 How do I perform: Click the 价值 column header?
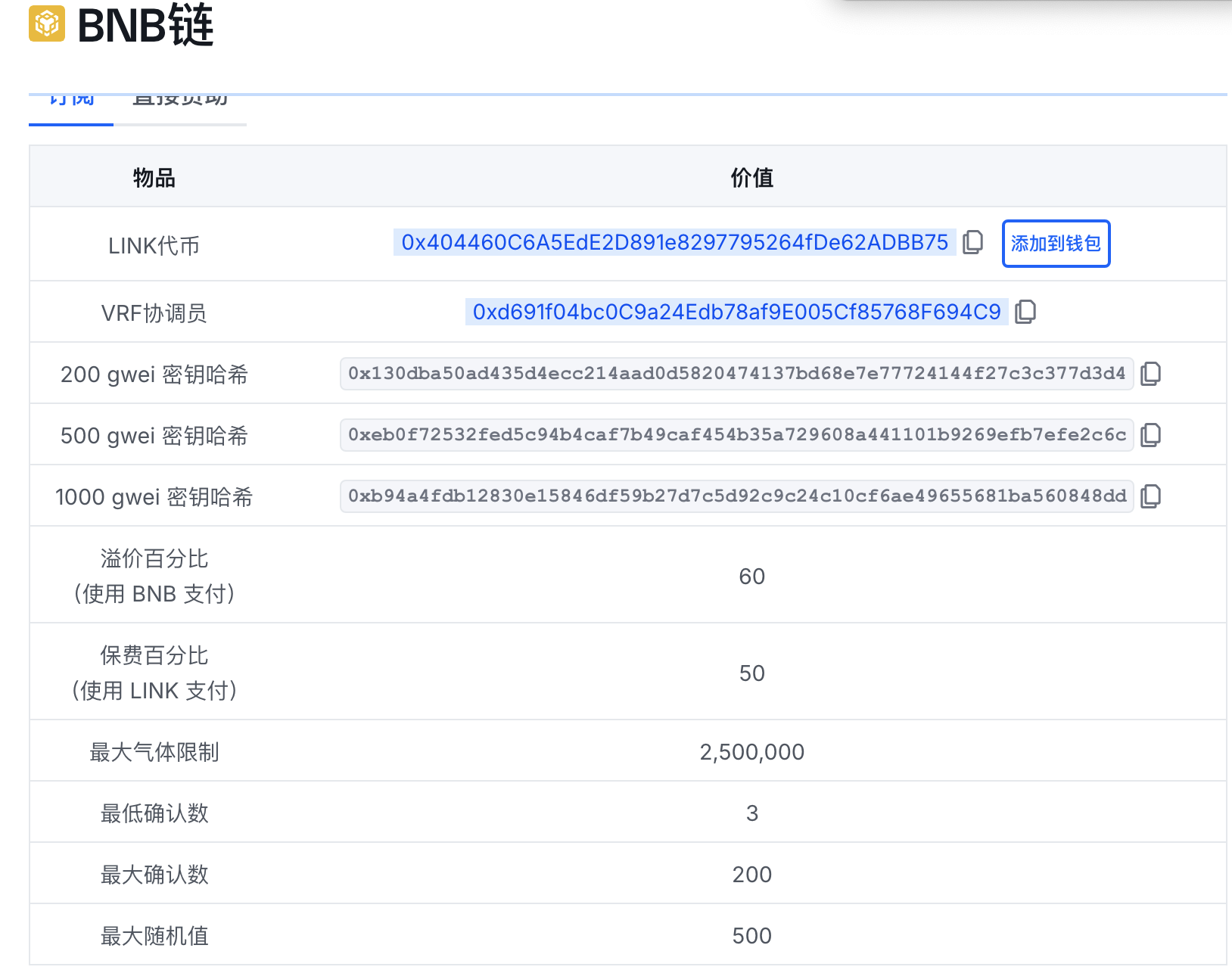[751, 178]
